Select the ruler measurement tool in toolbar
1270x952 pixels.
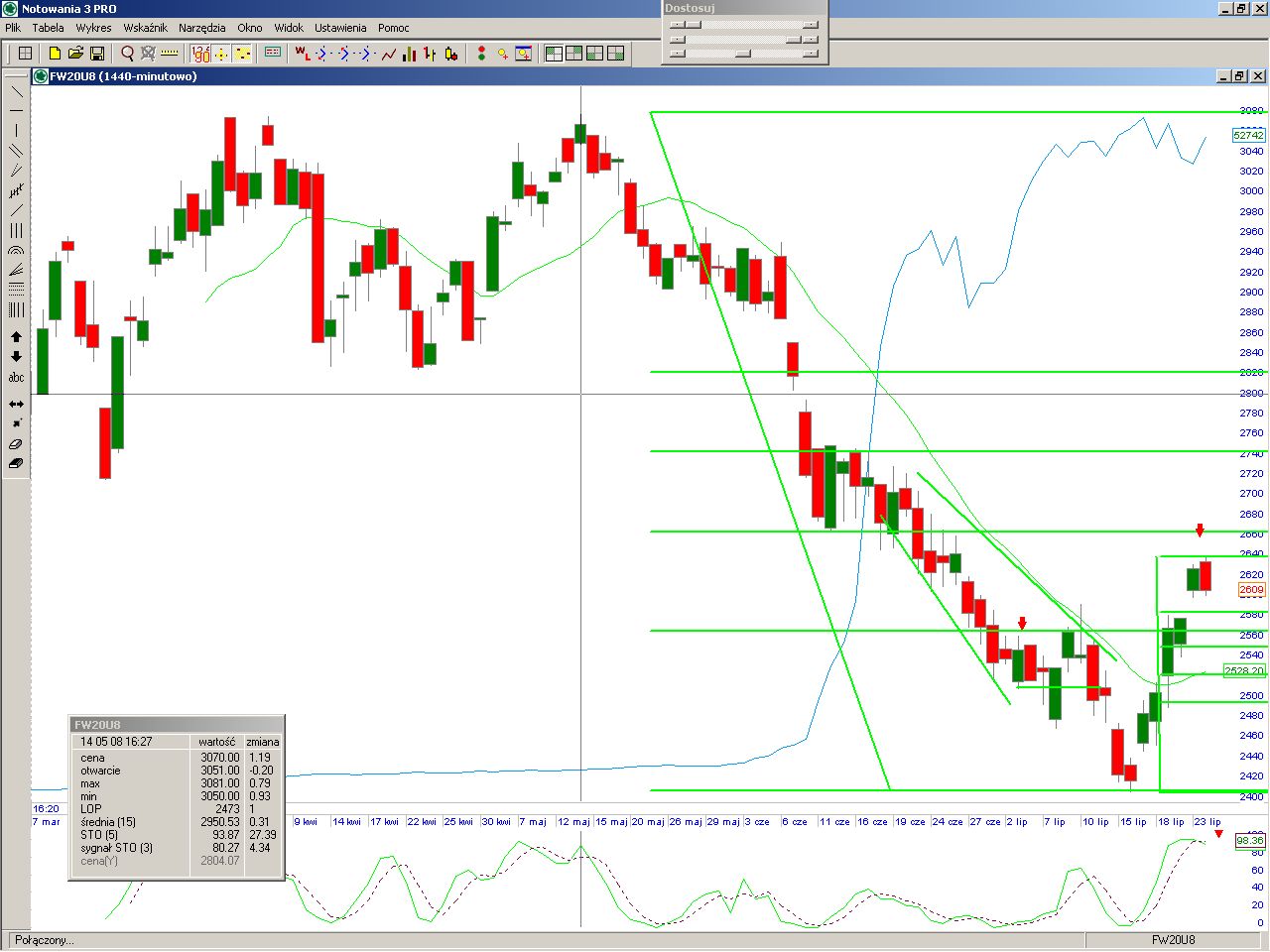169,54
